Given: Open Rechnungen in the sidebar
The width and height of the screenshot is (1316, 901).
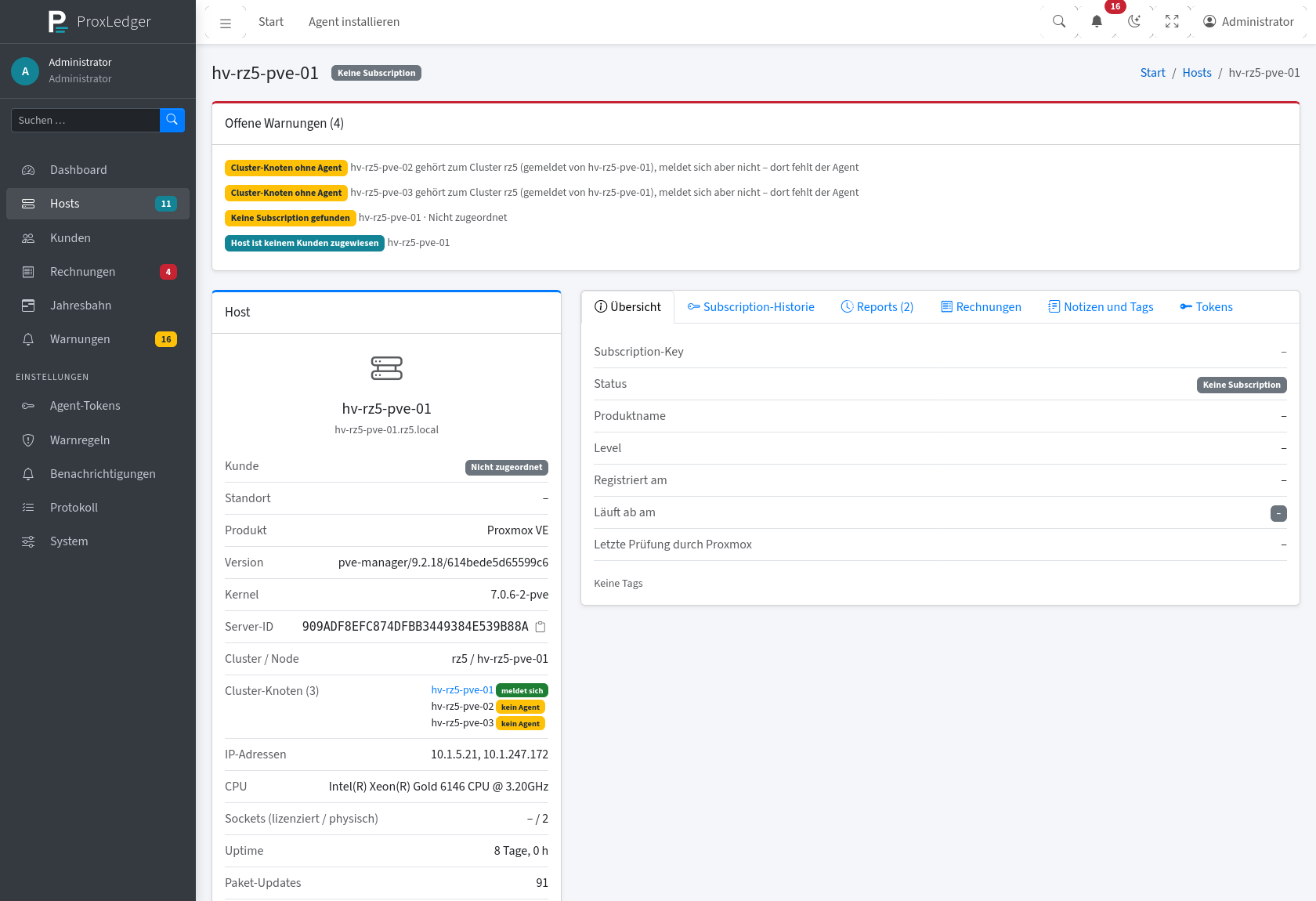Looking at the screenshot, I should point(98,272).
